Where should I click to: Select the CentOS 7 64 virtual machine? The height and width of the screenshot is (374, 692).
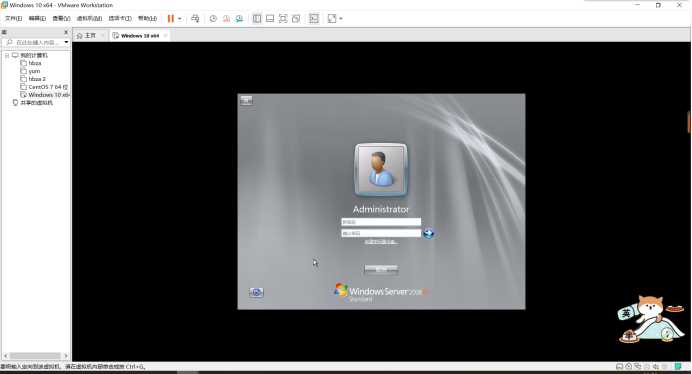pos(48,87)
